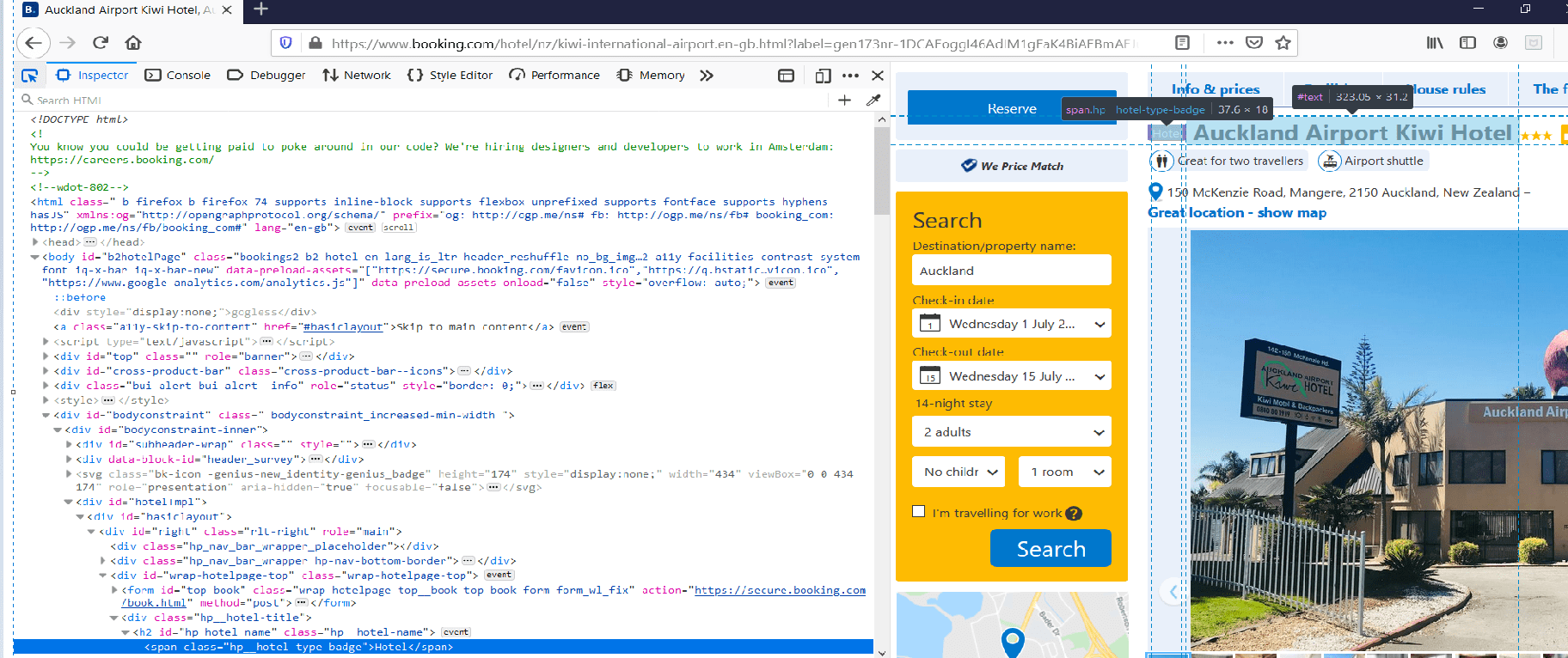Open the Style Editor tab
Viewport: 1568px width, 658px height.
(450, 76)
